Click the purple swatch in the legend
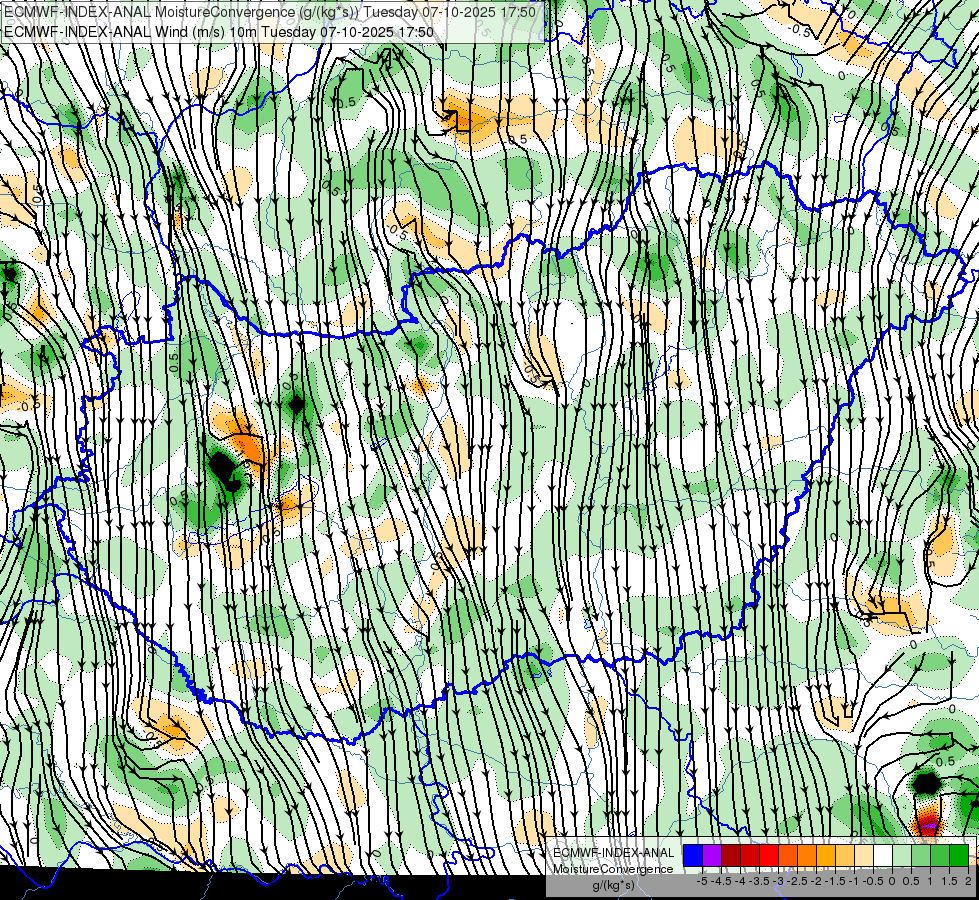979x900 pixels. [712, 856]
